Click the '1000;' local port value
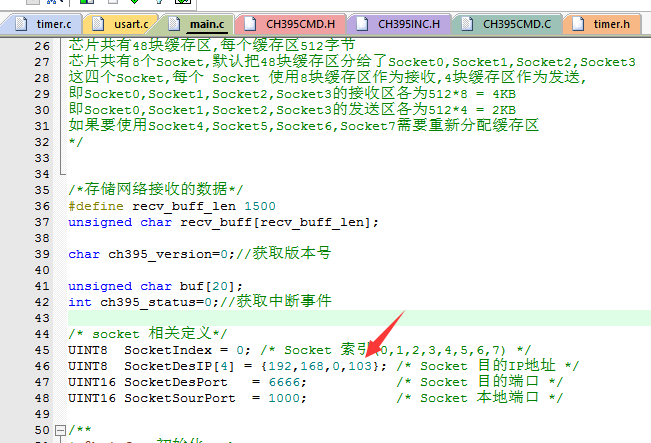The image size is (651, 443). [x=287, y=398]
